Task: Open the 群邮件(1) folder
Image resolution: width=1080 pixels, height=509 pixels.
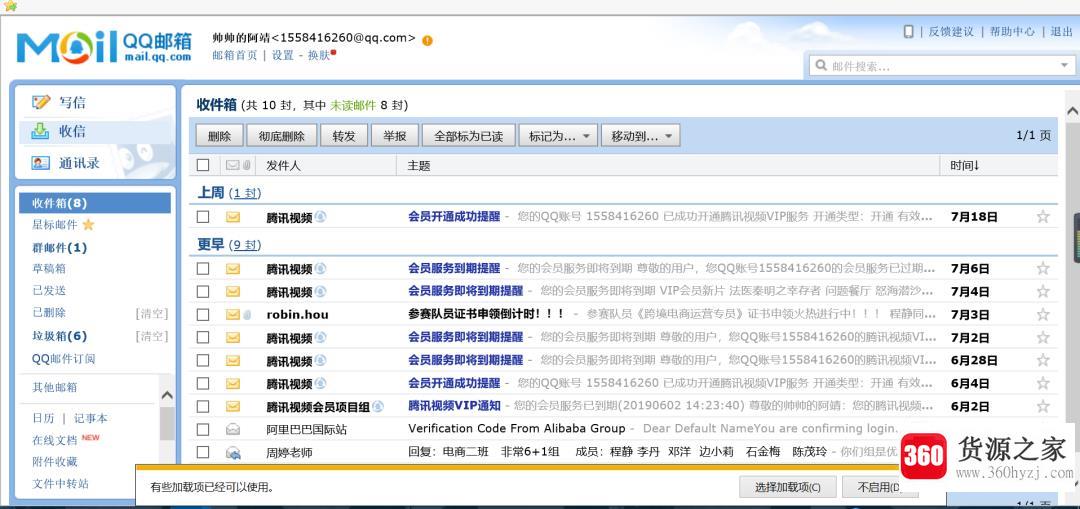Action: click(60, 247)
